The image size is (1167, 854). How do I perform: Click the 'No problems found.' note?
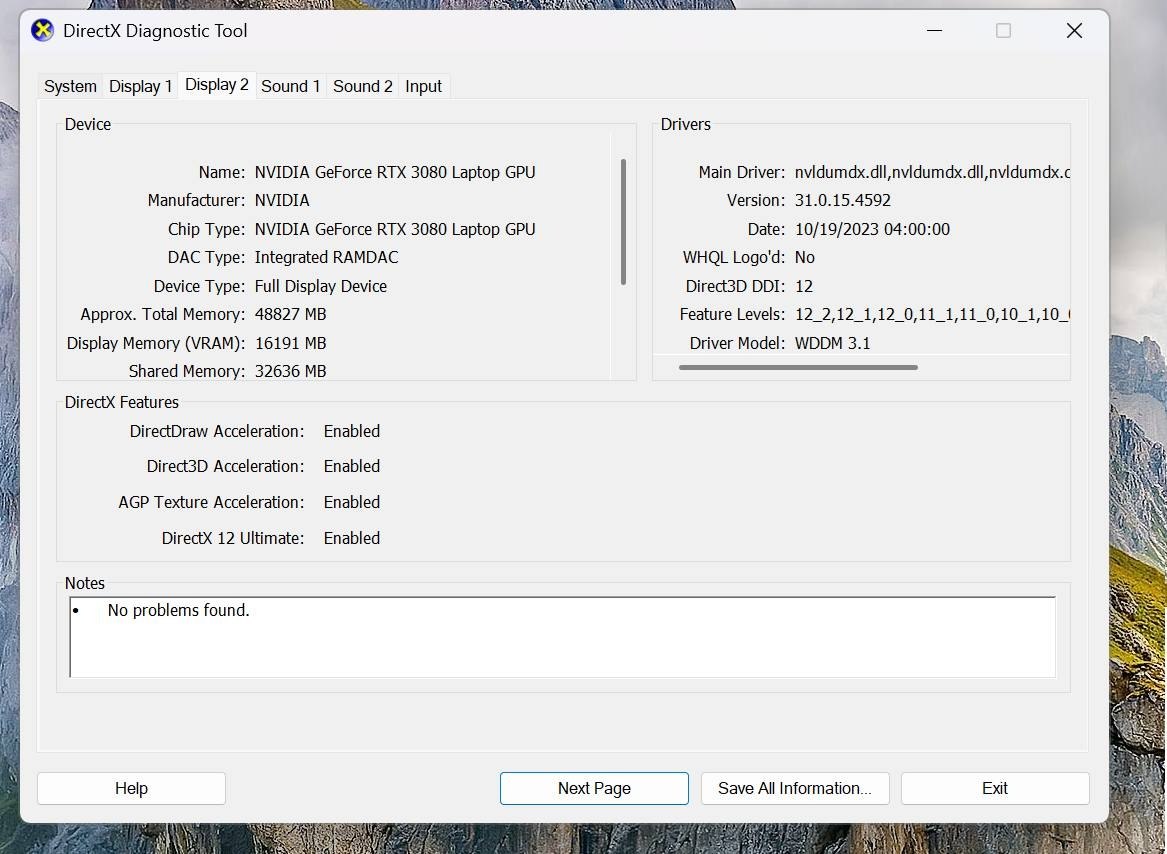[179, 611]
